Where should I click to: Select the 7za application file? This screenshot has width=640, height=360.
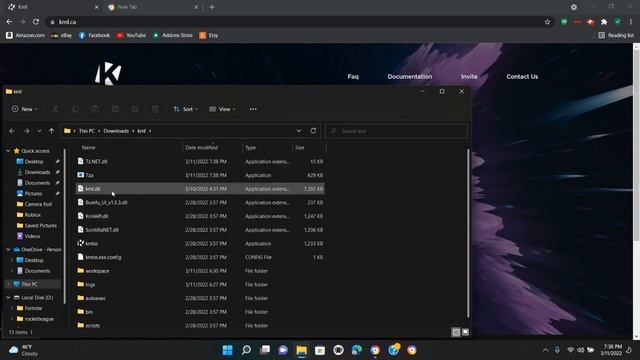[x=200, y=175]
